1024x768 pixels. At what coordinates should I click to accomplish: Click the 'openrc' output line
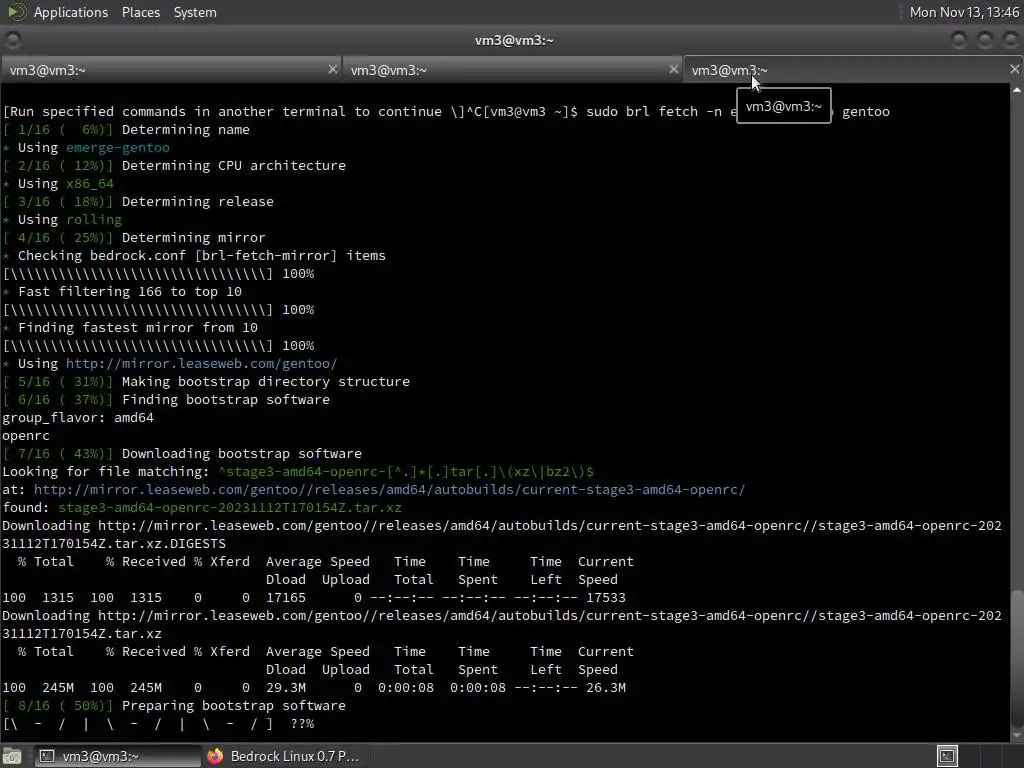point(26,436)
